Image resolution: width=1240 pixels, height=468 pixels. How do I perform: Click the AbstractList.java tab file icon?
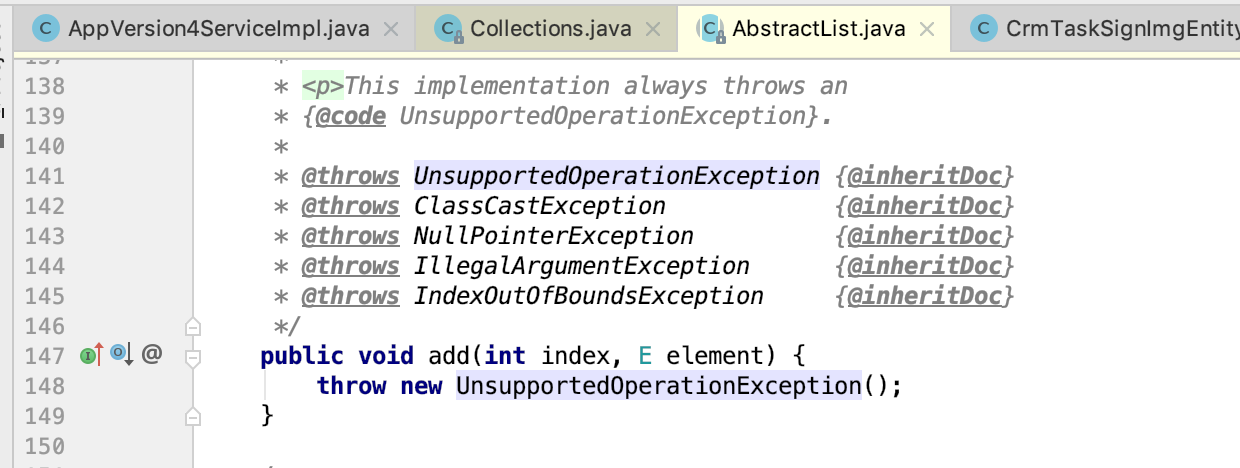pyautogui.click(x=711, y=29)
